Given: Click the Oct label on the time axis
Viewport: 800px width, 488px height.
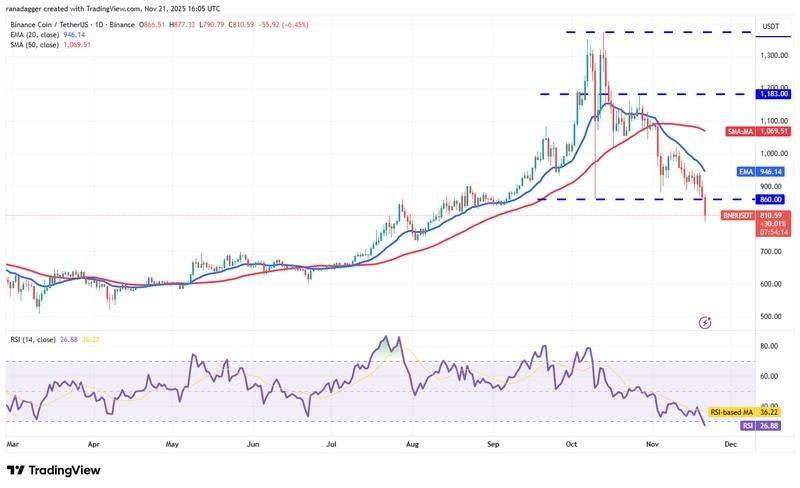Looking at the screenshot, I should (x=571, y=441).
